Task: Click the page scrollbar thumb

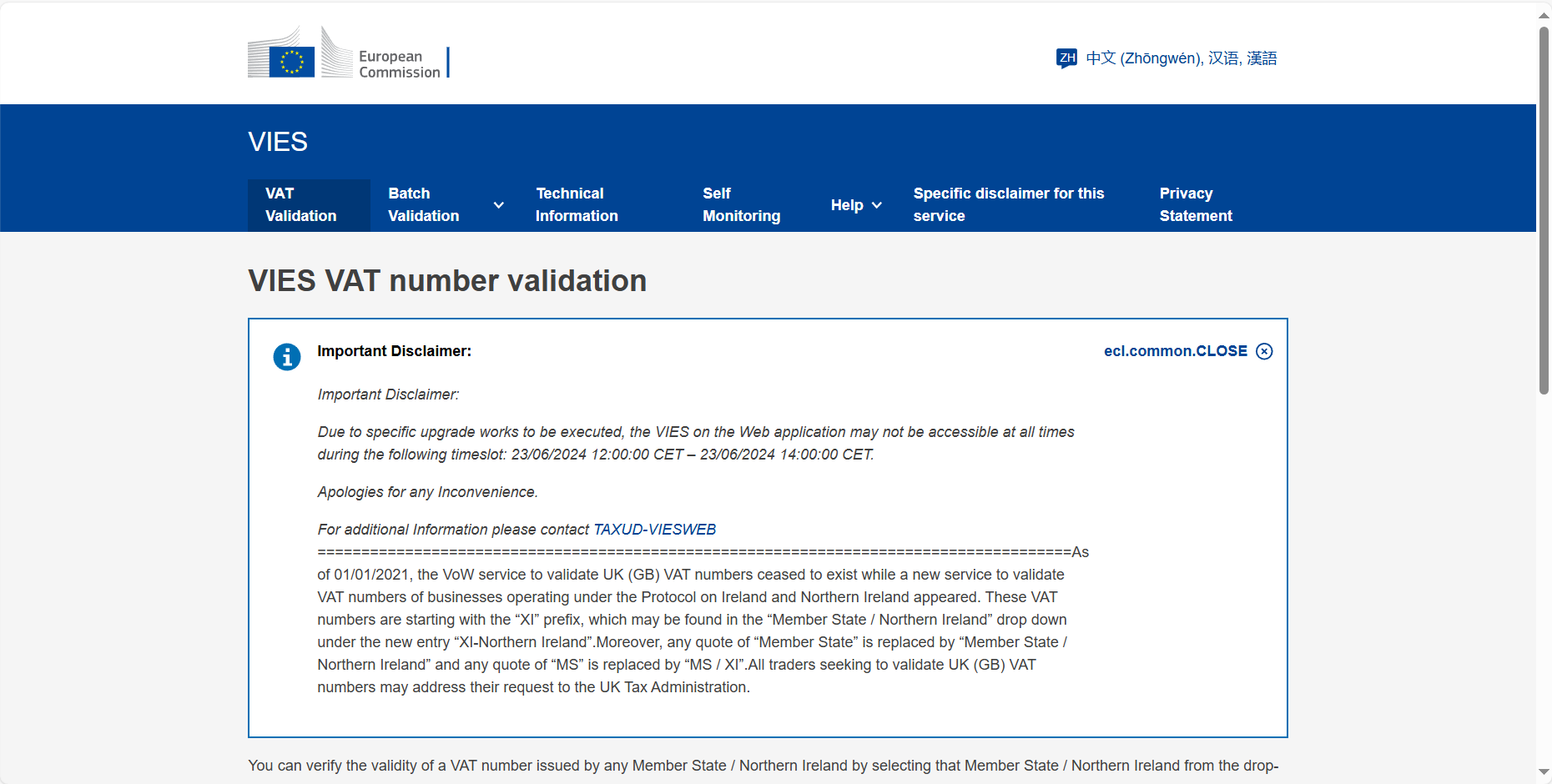Action: tap(1544, 210)
